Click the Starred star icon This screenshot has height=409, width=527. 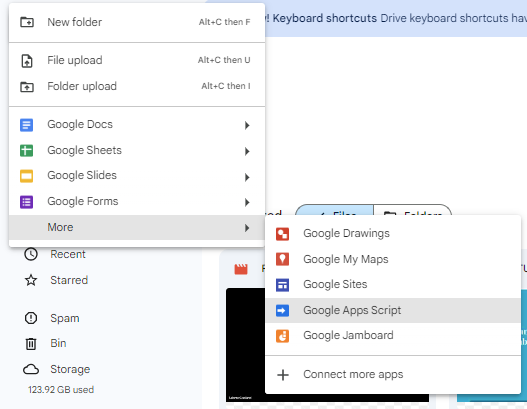(31, 280)
